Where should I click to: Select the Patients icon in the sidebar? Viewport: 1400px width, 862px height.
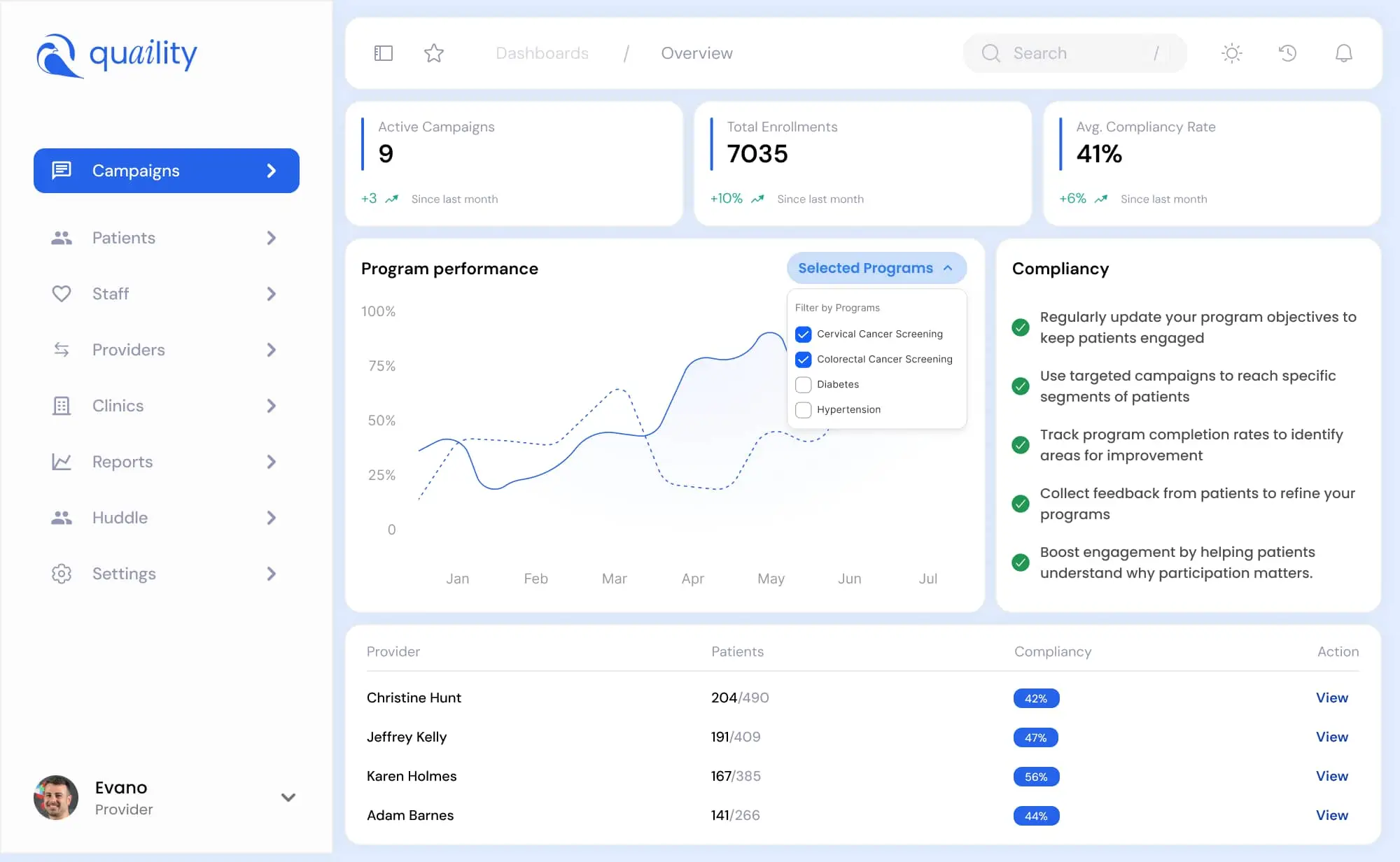(62, 238)
